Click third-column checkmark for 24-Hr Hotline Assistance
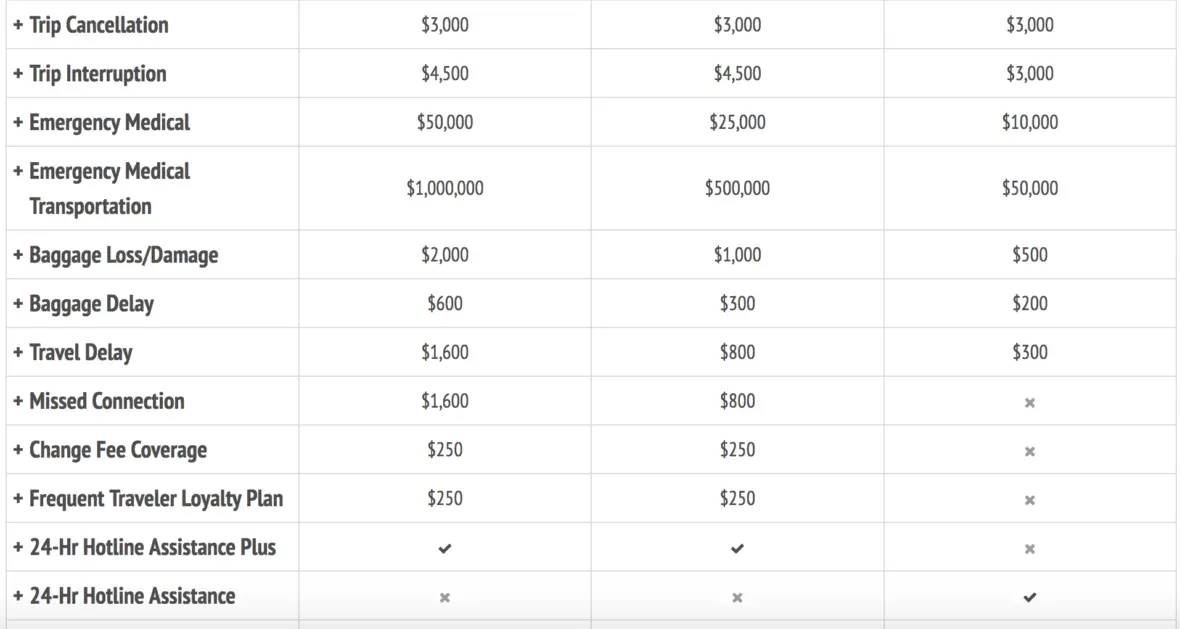 pyautogui.click(x=1029, y=597)
